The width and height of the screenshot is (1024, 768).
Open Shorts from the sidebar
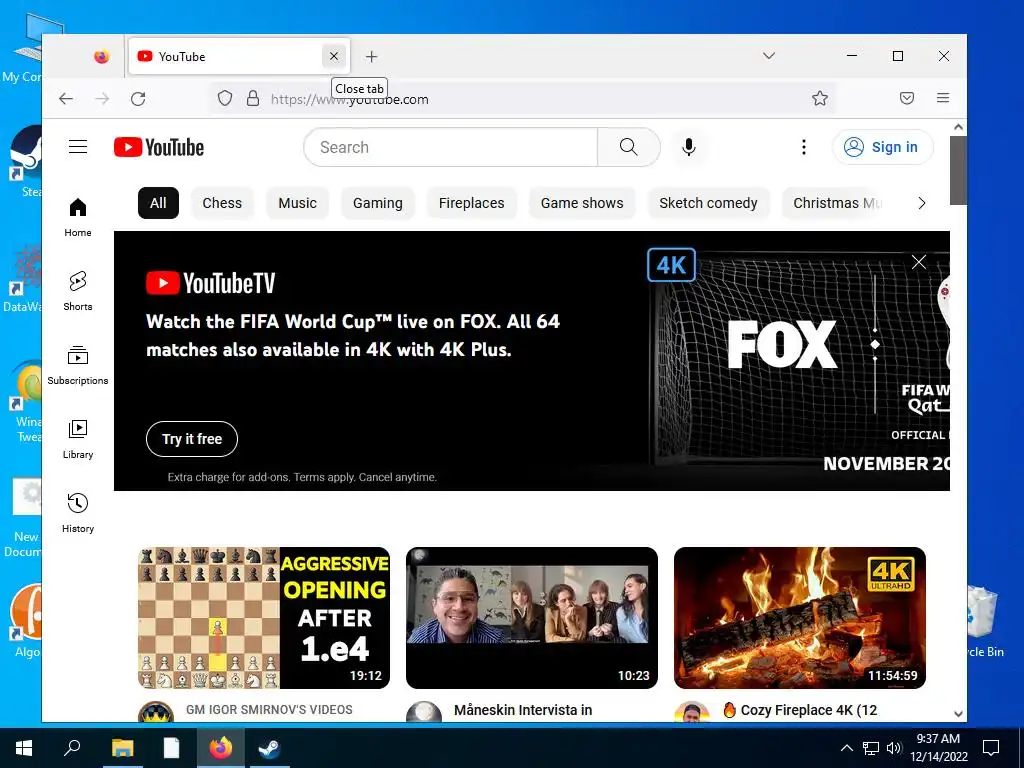point(78,291)
